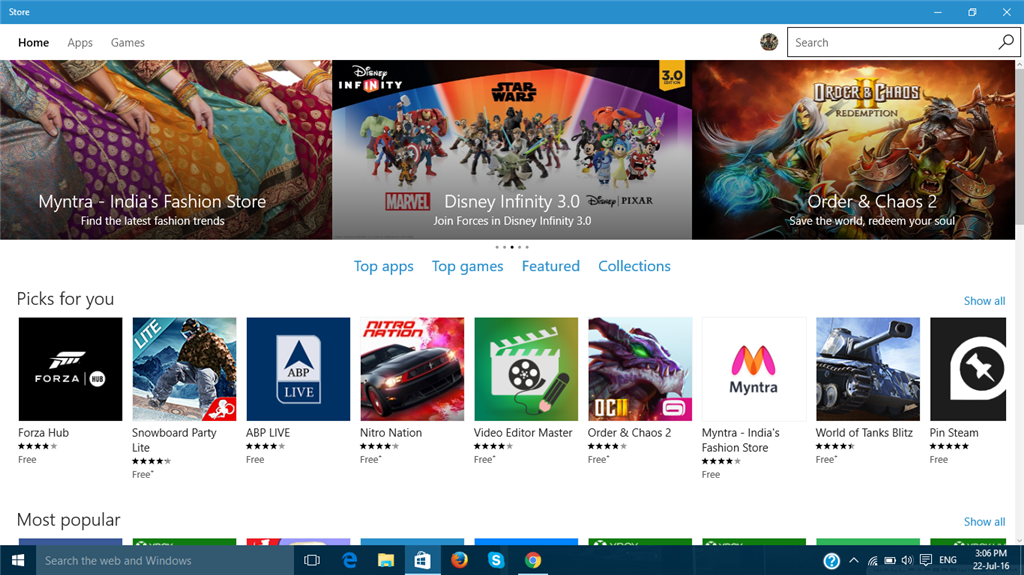Show all Most popular apps
Viewport: 1024px width, 575px height.
coord(984,521)
